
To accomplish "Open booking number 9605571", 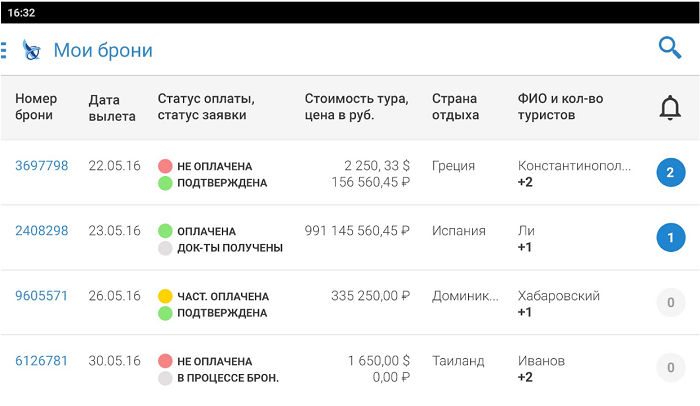I will pos(42,296).
